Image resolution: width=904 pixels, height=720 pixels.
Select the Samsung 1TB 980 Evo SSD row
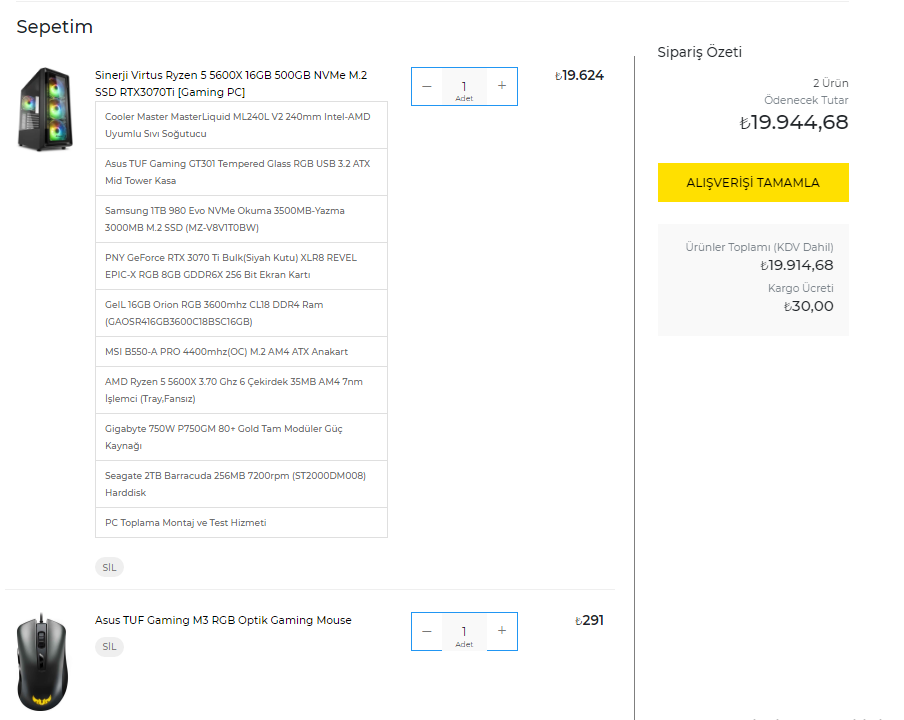coord(241,219)
